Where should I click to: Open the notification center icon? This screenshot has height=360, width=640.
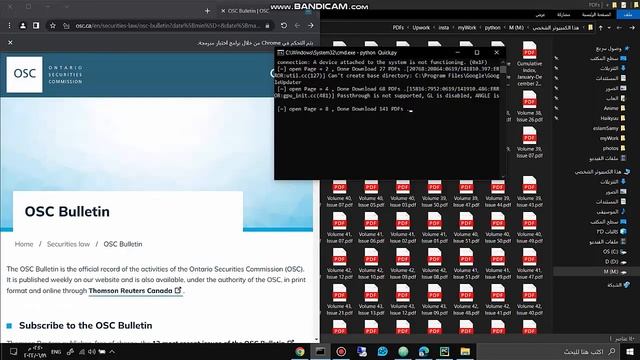13,351
